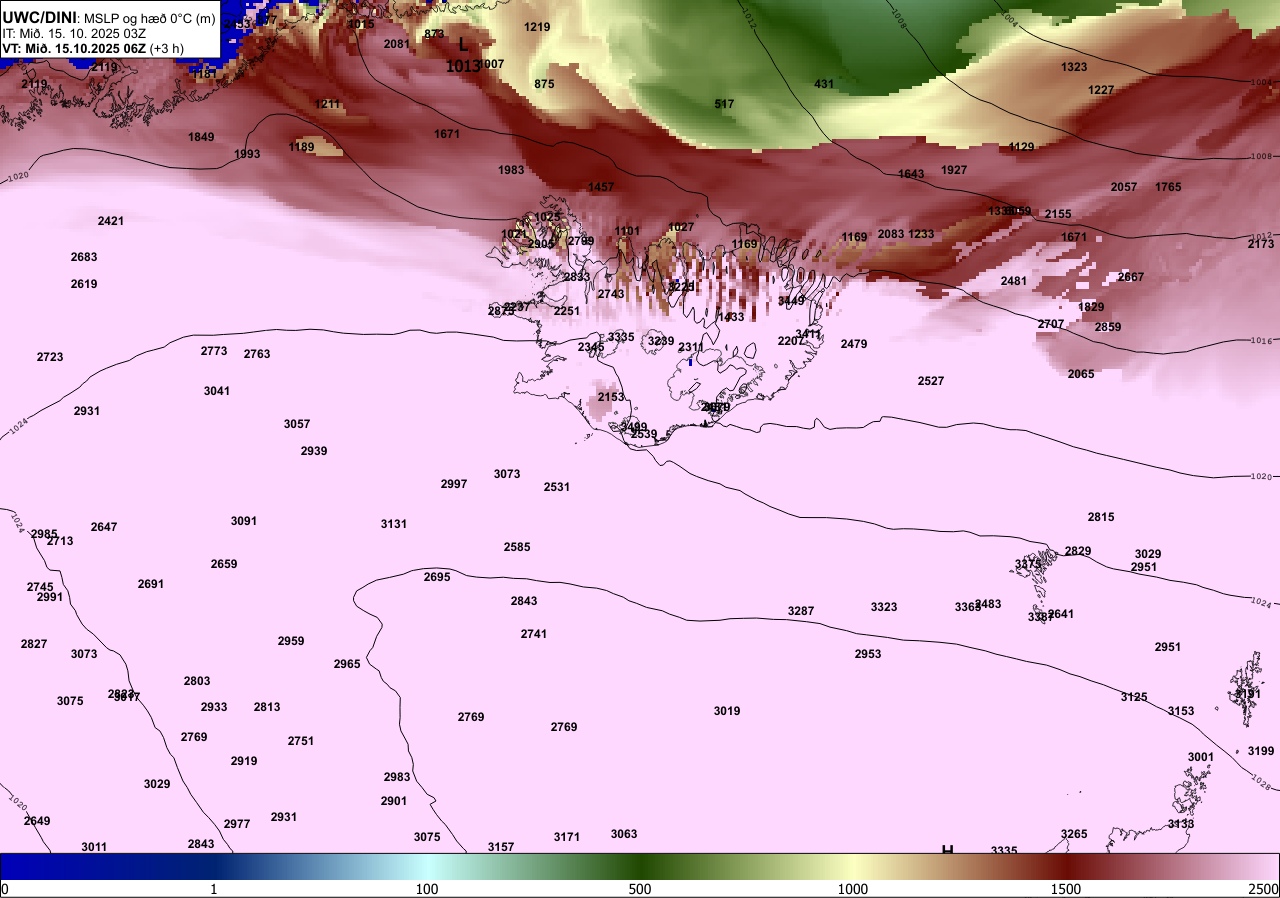
Task: Click the 500 tick label on the color scale
Action: 640,889
